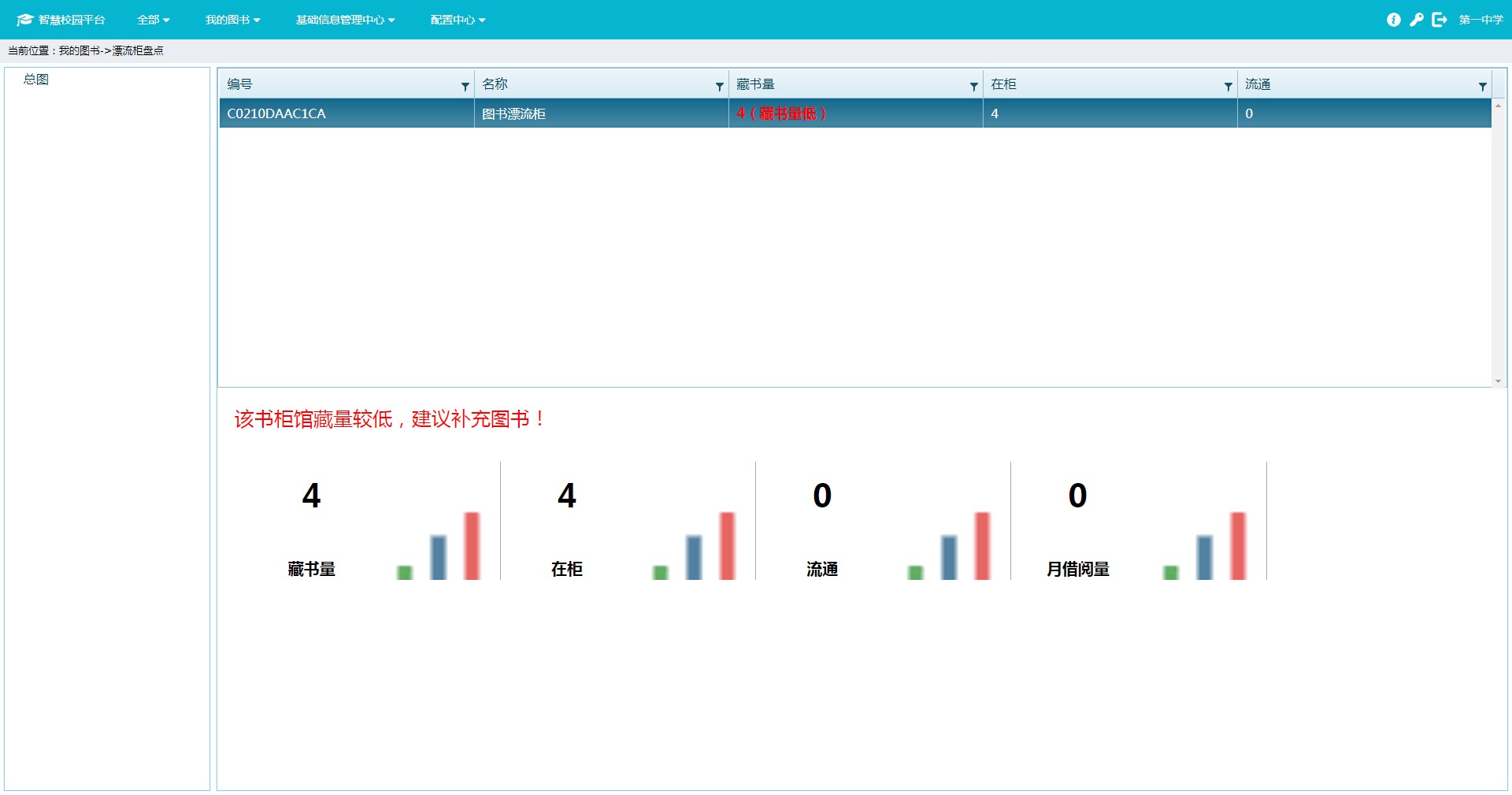Click the 藏书量 bar chart icon
Screen dimensions: 1512x795
tap(438, 545)
